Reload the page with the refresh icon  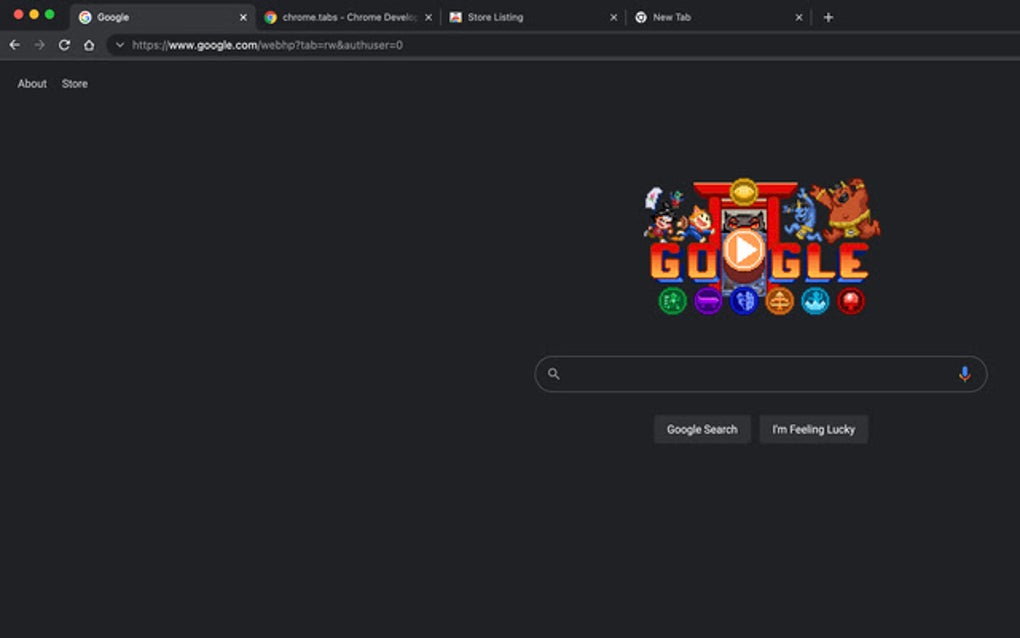pyautogui.click(x=64, y=44)
